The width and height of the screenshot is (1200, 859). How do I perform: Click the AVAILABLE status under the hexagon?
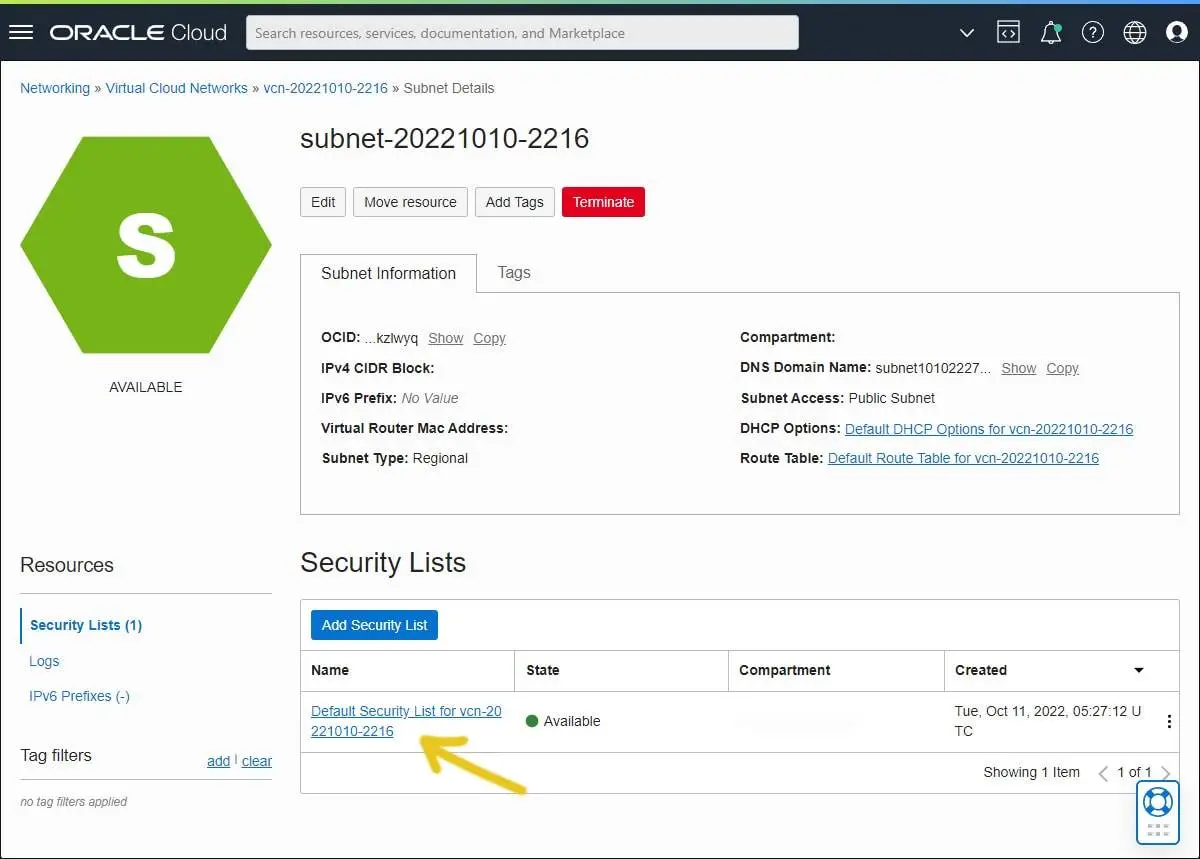[x=146, y=387]
